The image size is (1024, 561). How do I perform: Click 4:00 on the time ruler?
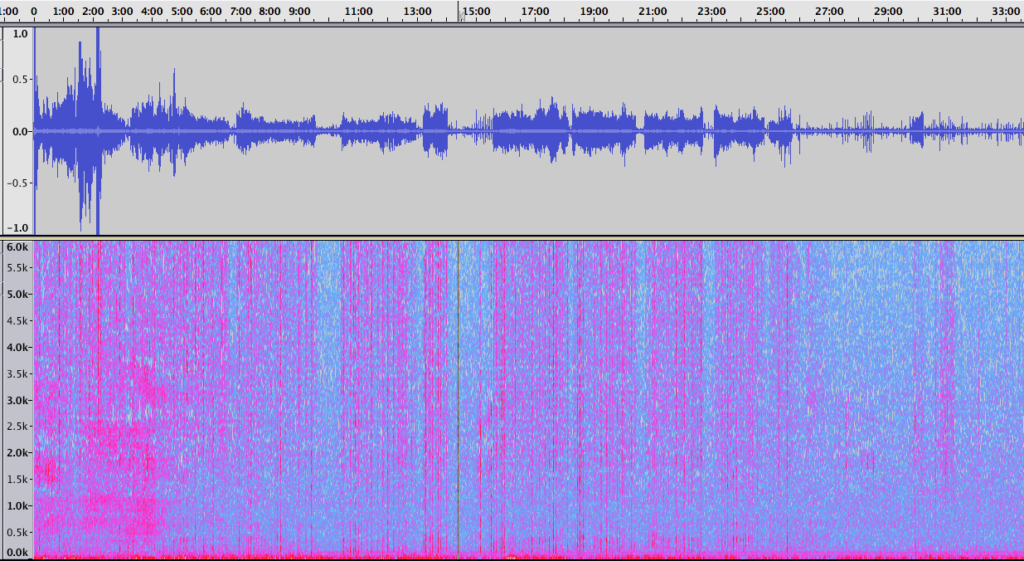(152, 11)
